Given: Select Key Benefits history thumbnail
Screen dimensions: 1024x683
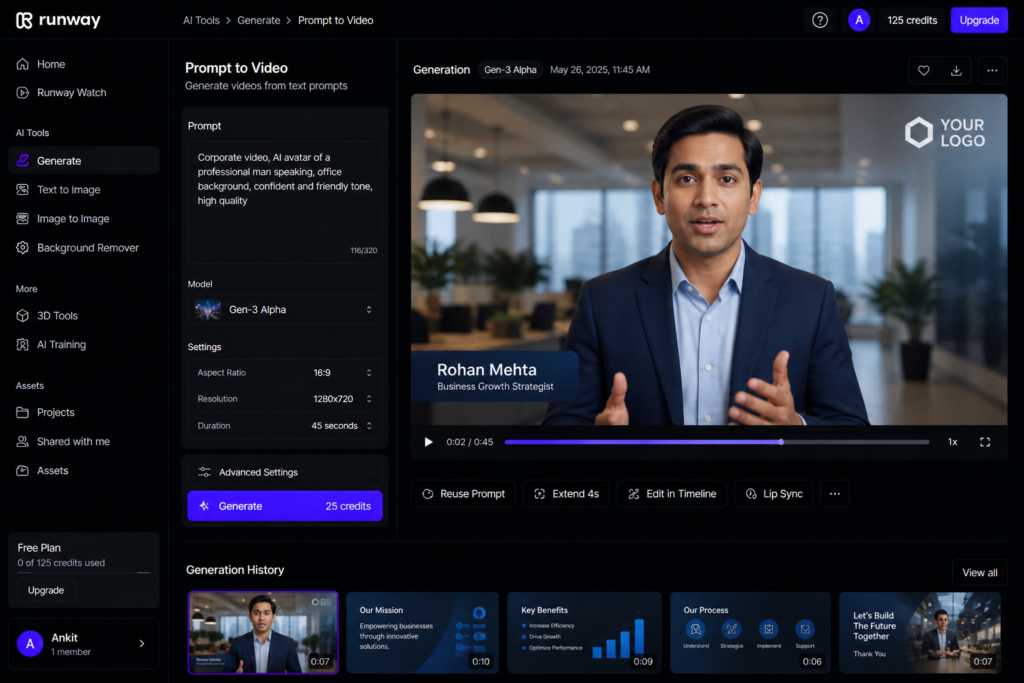Looking at the screenshot, I should (x=584, y=633).
